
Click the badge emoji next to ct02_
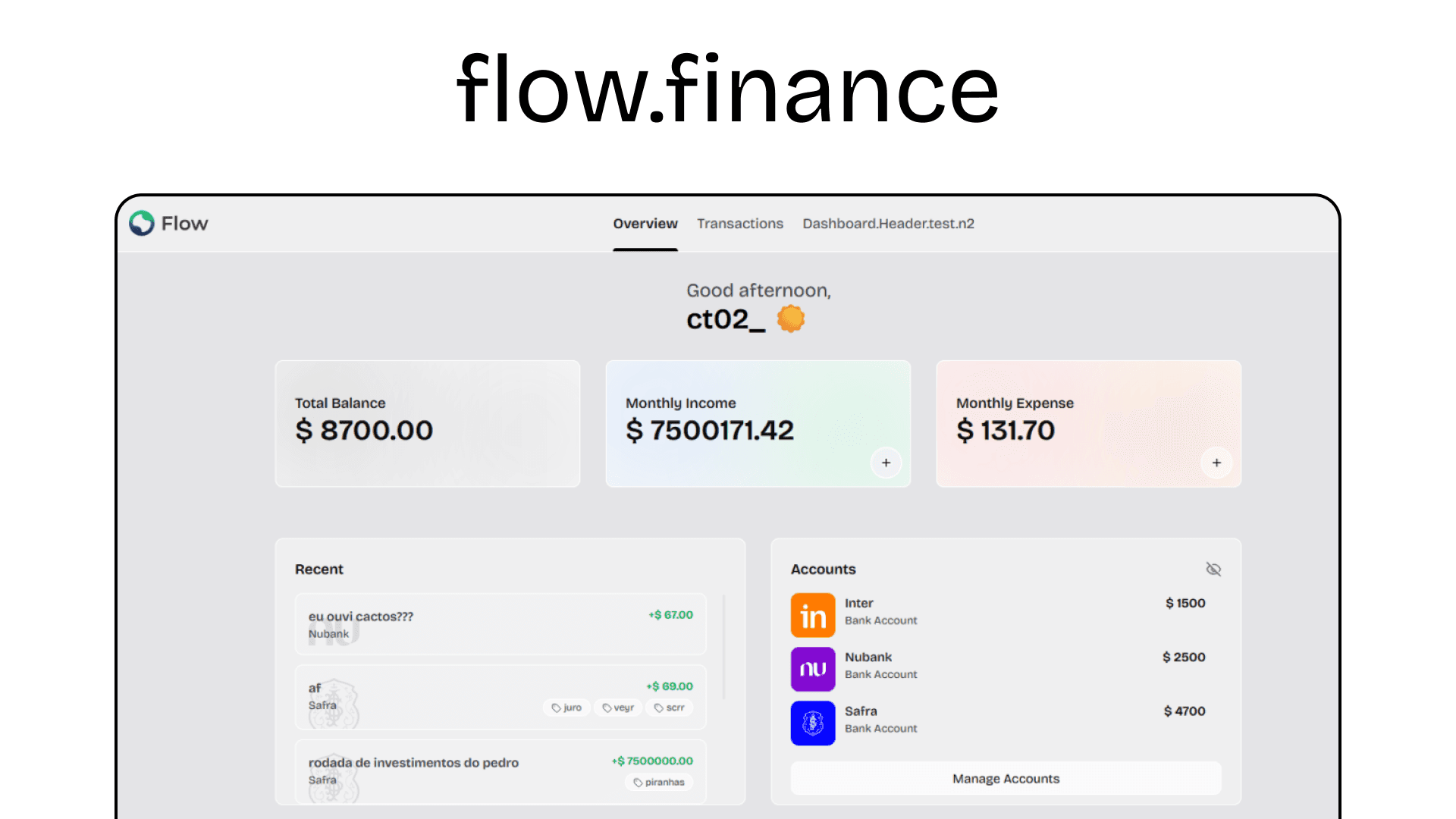(790, 318)
